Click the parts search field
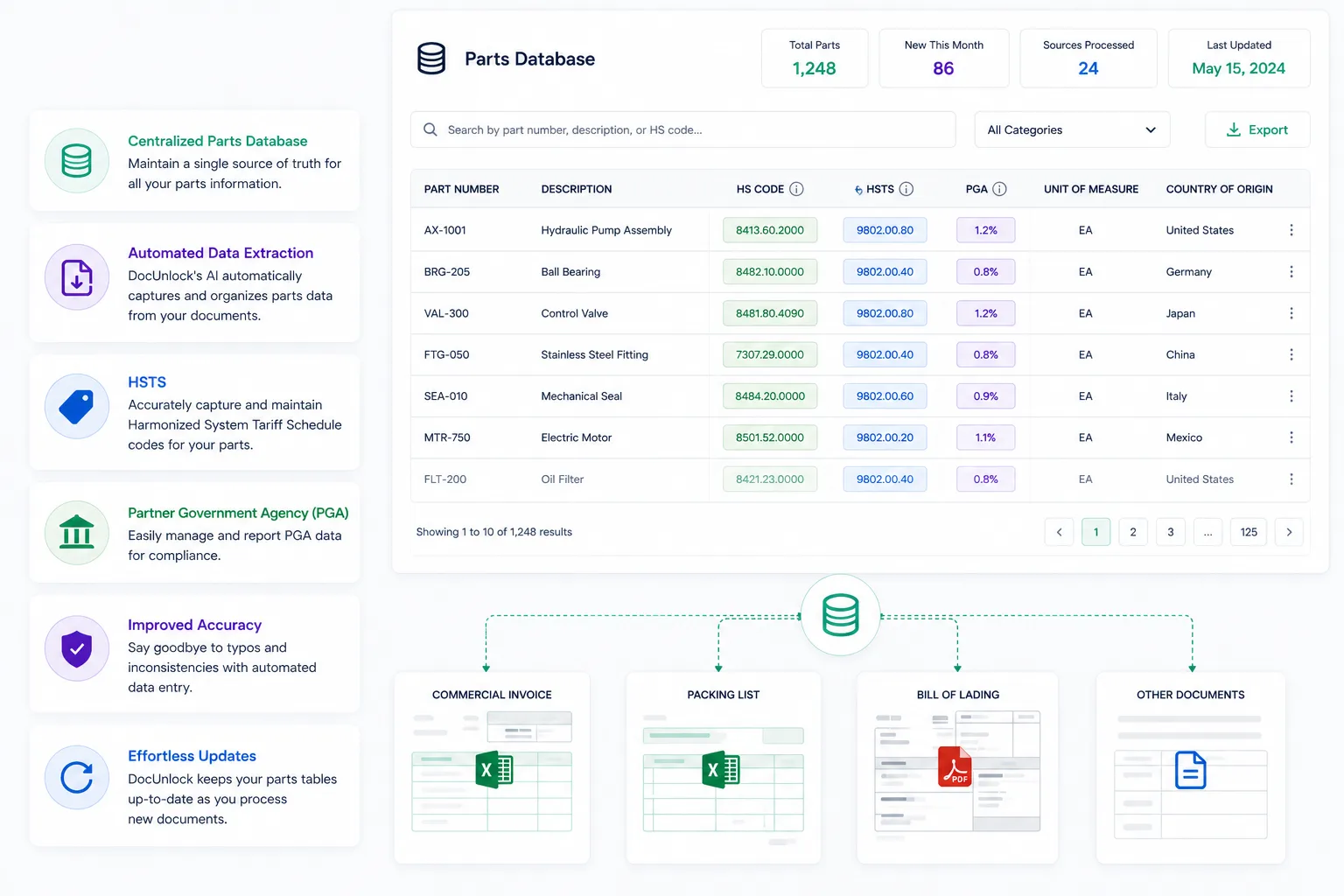 point(682,129)
